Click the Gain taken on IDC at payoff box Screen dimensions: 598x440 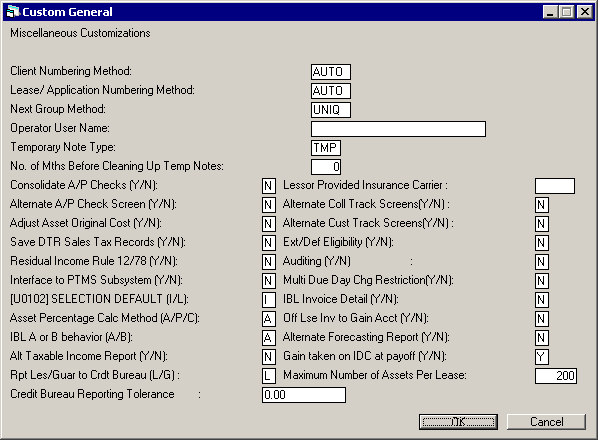click(542, 357)
